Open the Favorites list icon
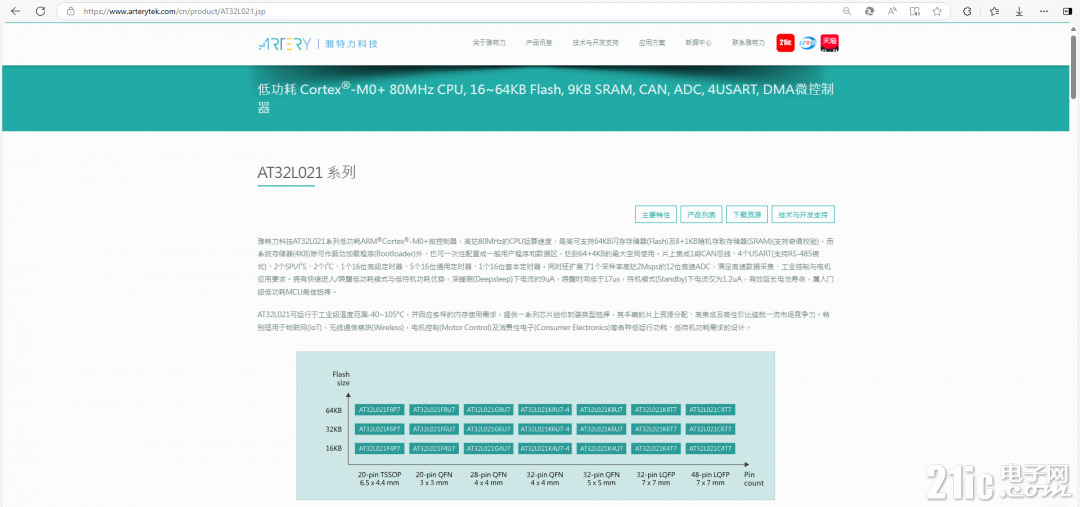Screen dimensions: 1080x507 point(994,11)
